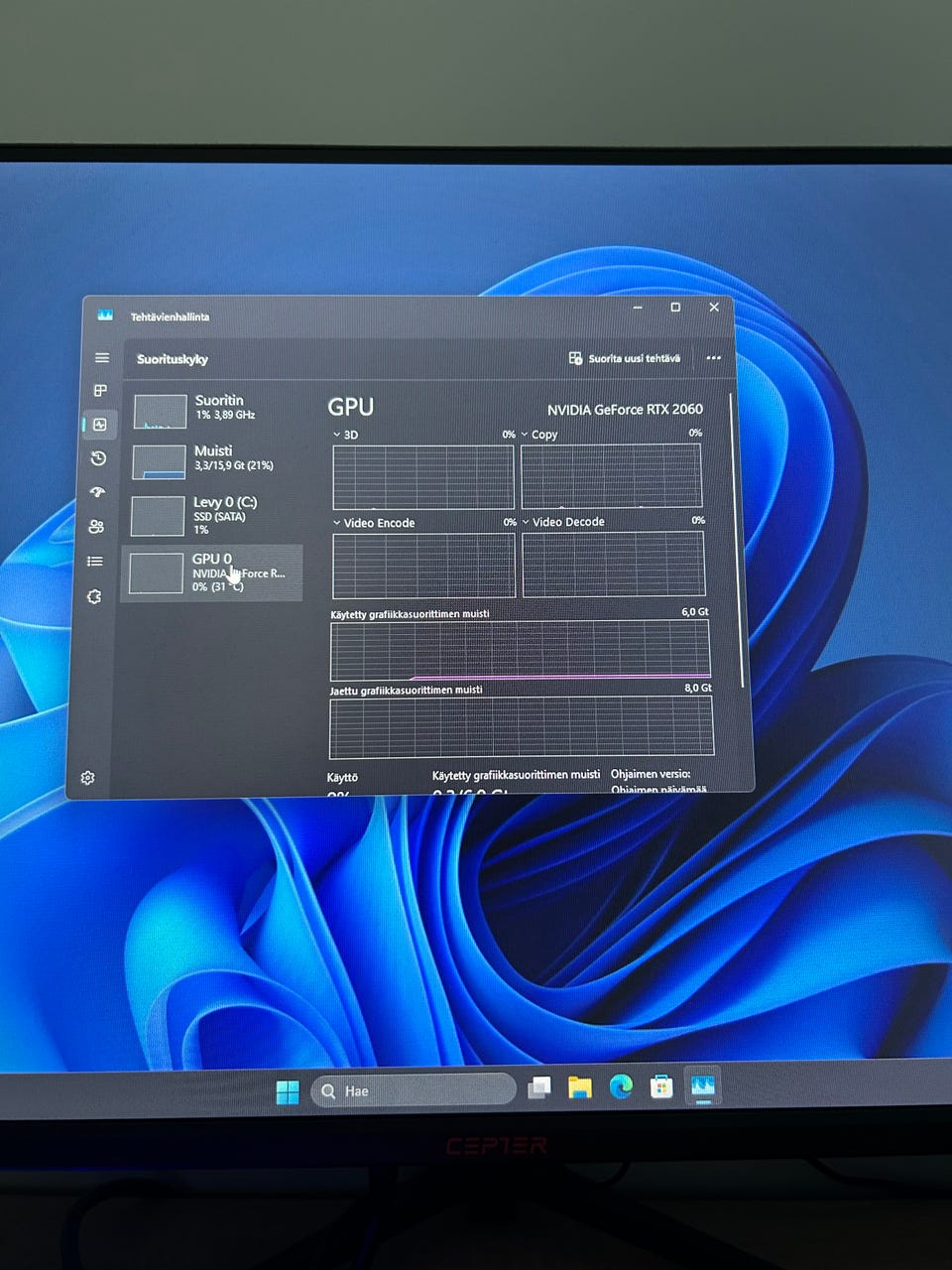
Task: Open File Explorer from the taskbar
Action: point(580,1088)
